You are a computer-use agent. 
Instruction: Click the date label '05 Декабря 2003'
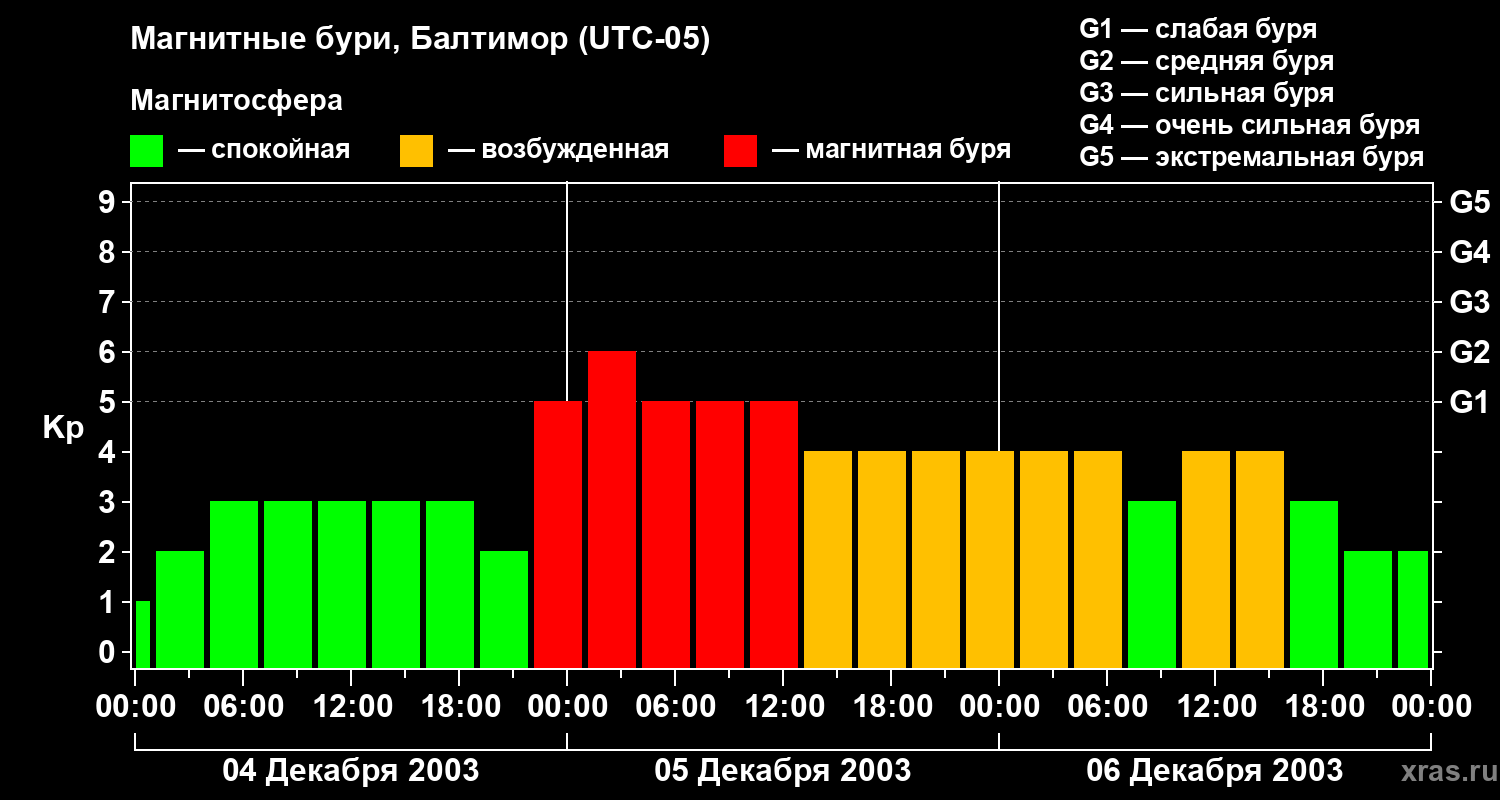[x=783, y=770]
